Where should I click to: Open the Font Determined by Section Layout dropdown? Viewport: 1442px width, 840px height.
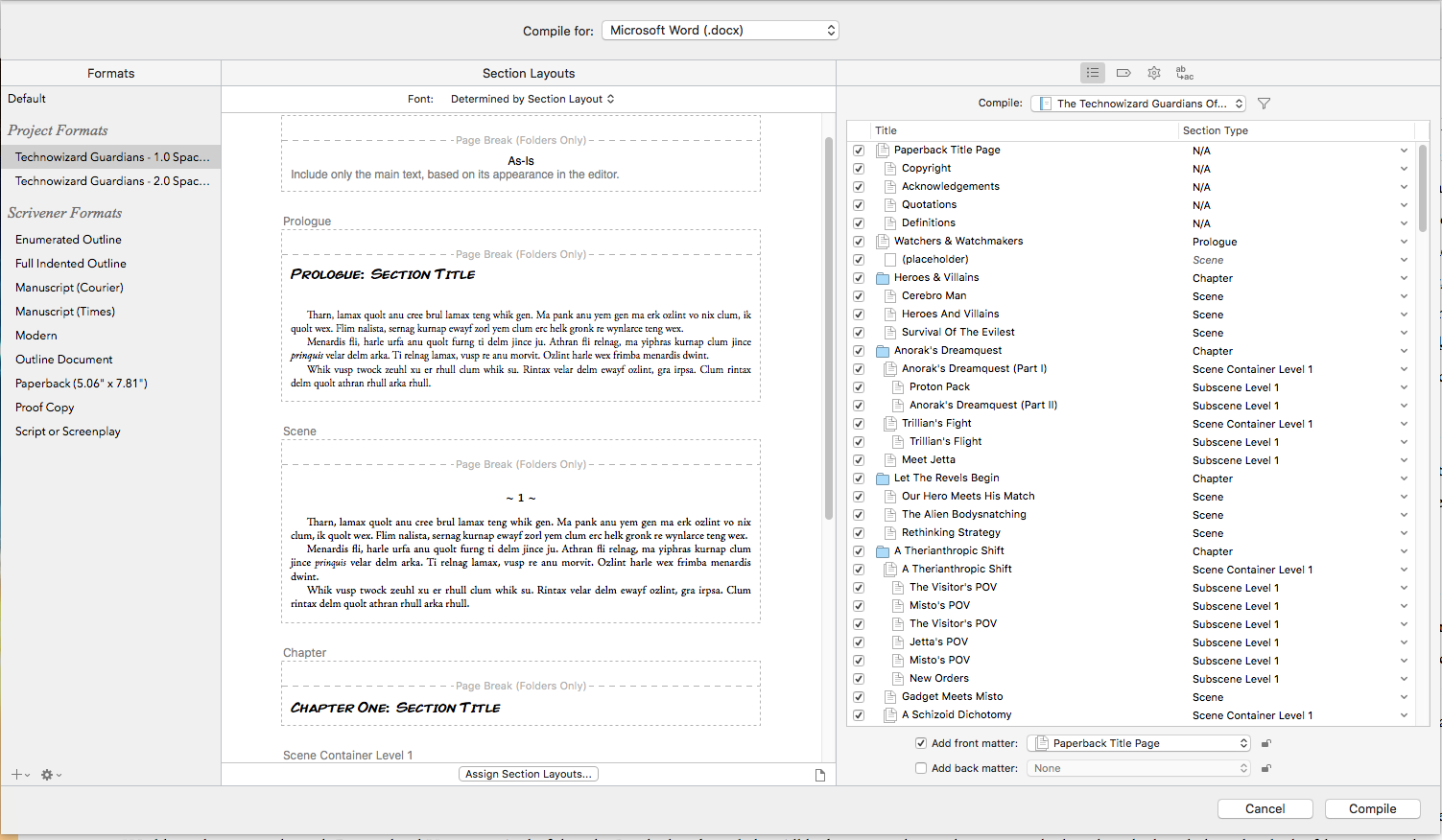[x=532, y=99]
